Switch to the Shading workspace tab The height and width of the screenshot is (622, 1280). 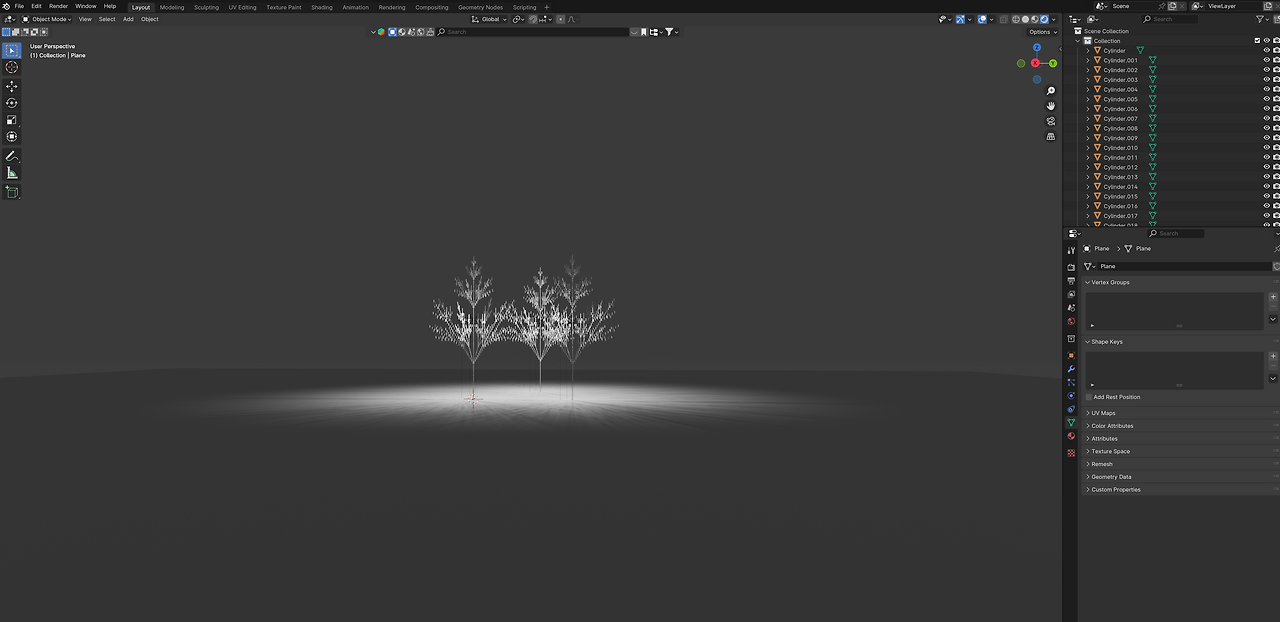(322, 7)
